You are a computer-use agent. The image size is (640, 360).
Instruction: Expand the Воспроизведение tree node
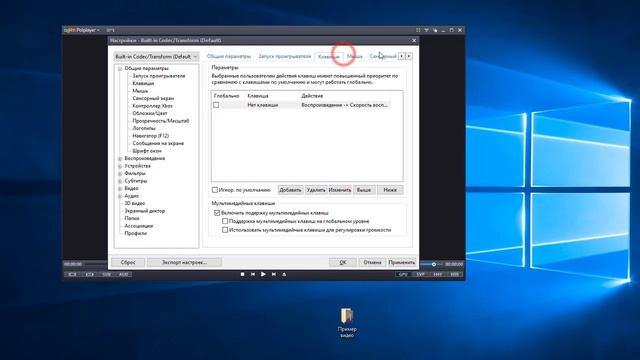click(x=120, y=158)
